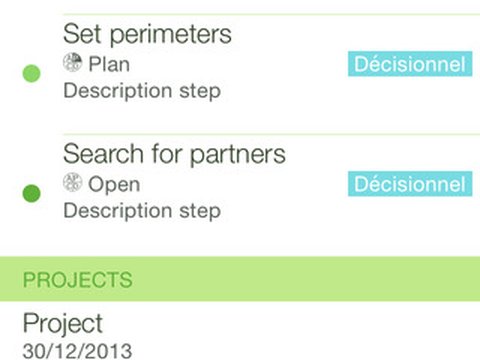
Task: Open the Search for partners step
Action: 174,154
